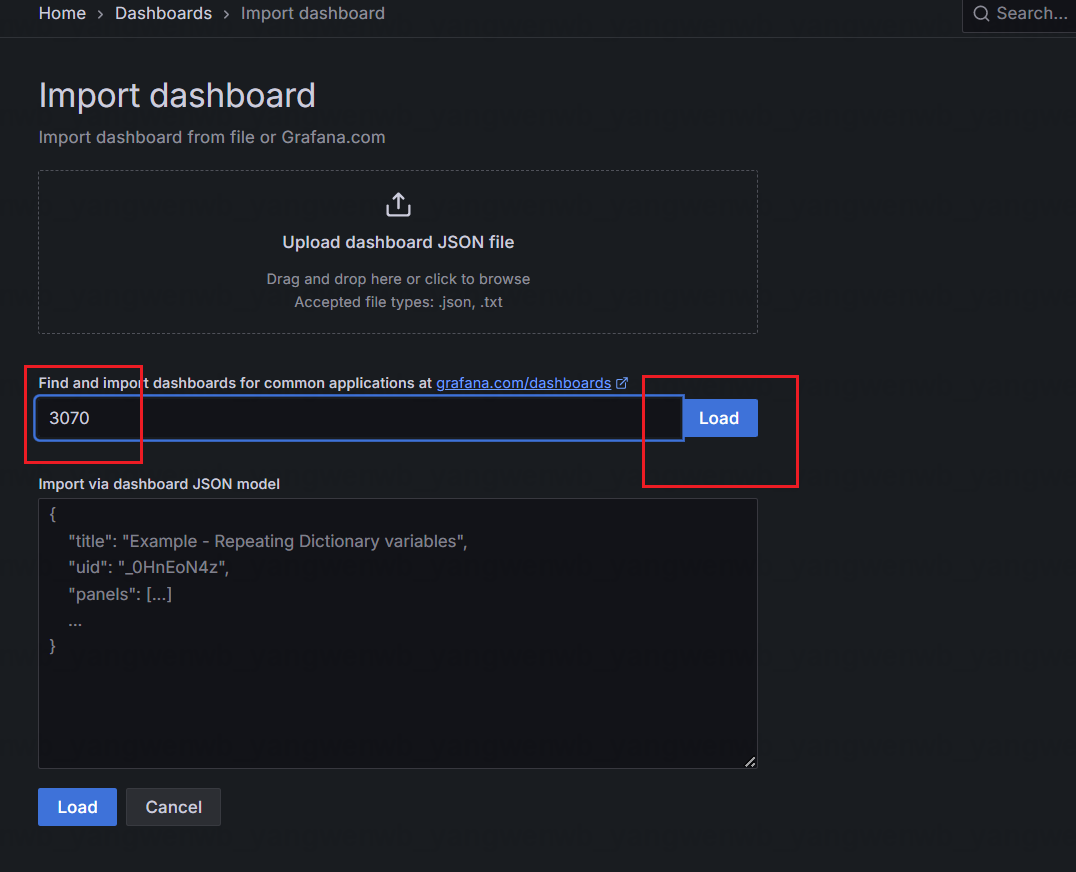Click "Drag and drop here or click to browse"
Image resolution: width=1076 pixels, height=872 pixels.
tap(398, 279)
